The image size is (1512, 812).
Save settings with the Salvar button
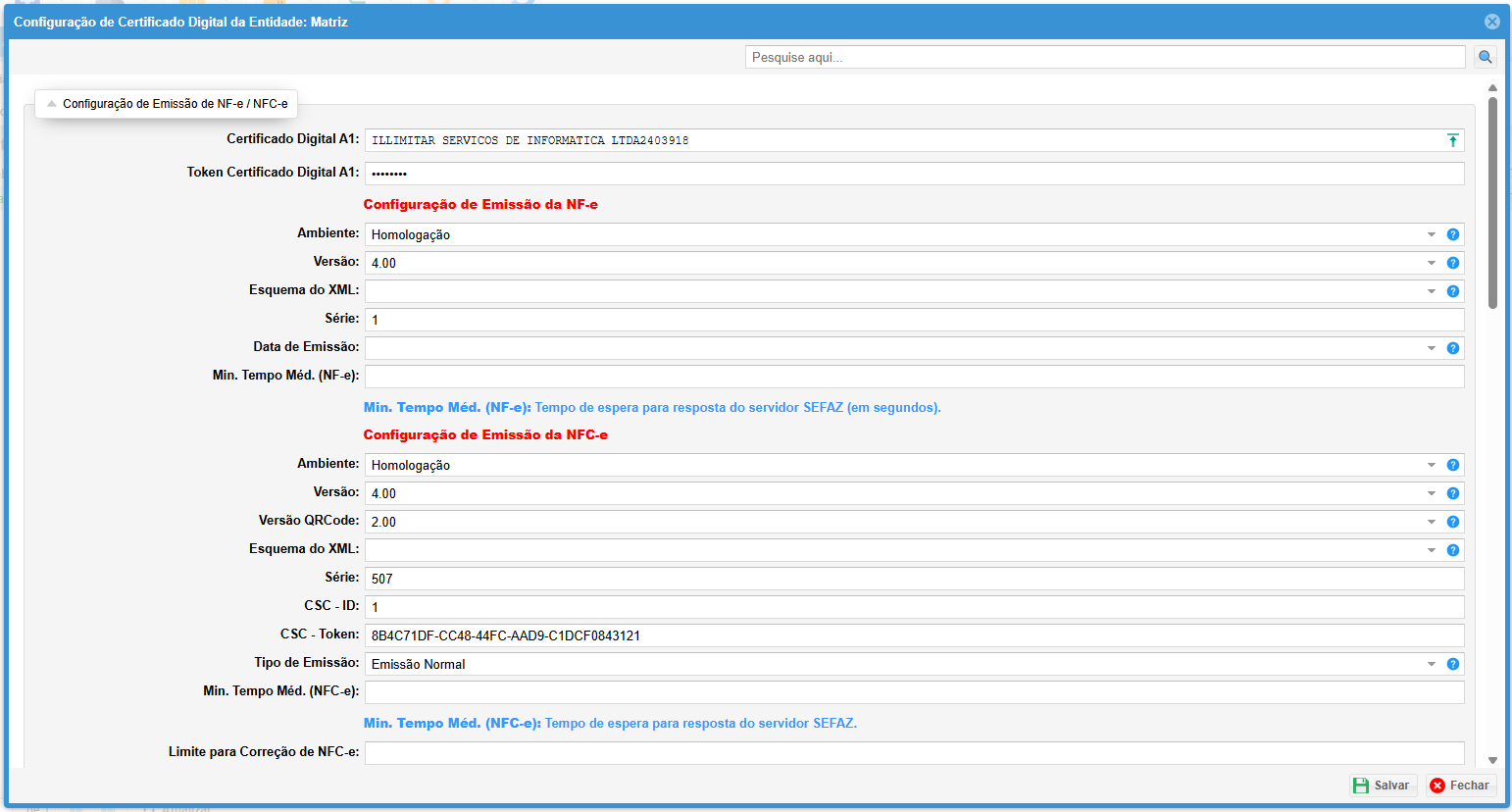(x=1382, y=786)
